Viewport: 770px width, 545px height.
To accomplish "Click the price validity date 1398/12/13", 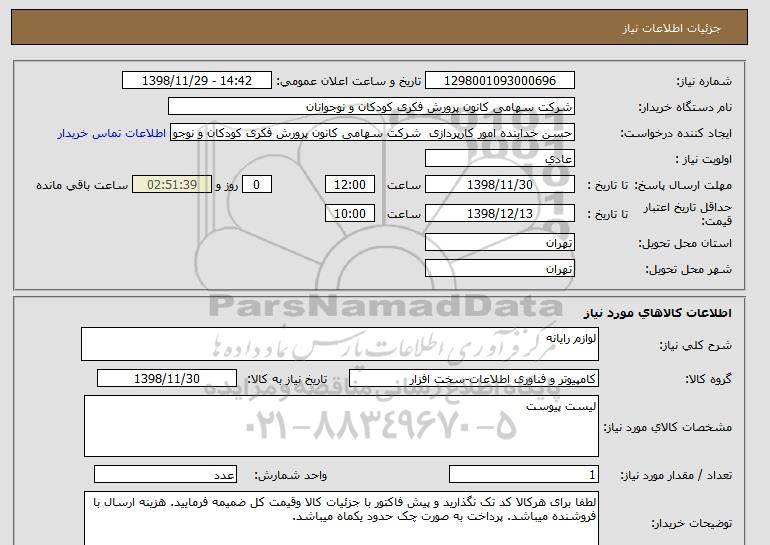I will click(x=499, y=213).
